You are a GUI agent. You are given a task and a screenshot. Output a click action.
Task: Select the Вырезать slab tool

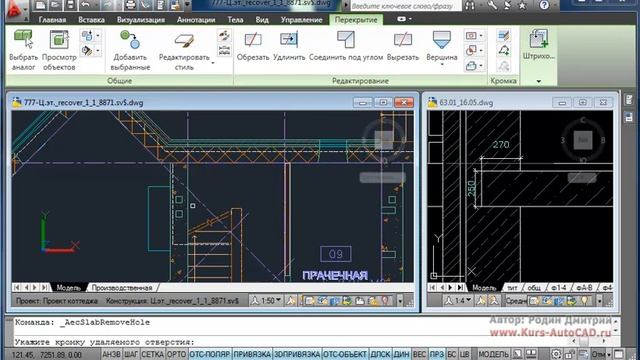click(x=403, y=40)
